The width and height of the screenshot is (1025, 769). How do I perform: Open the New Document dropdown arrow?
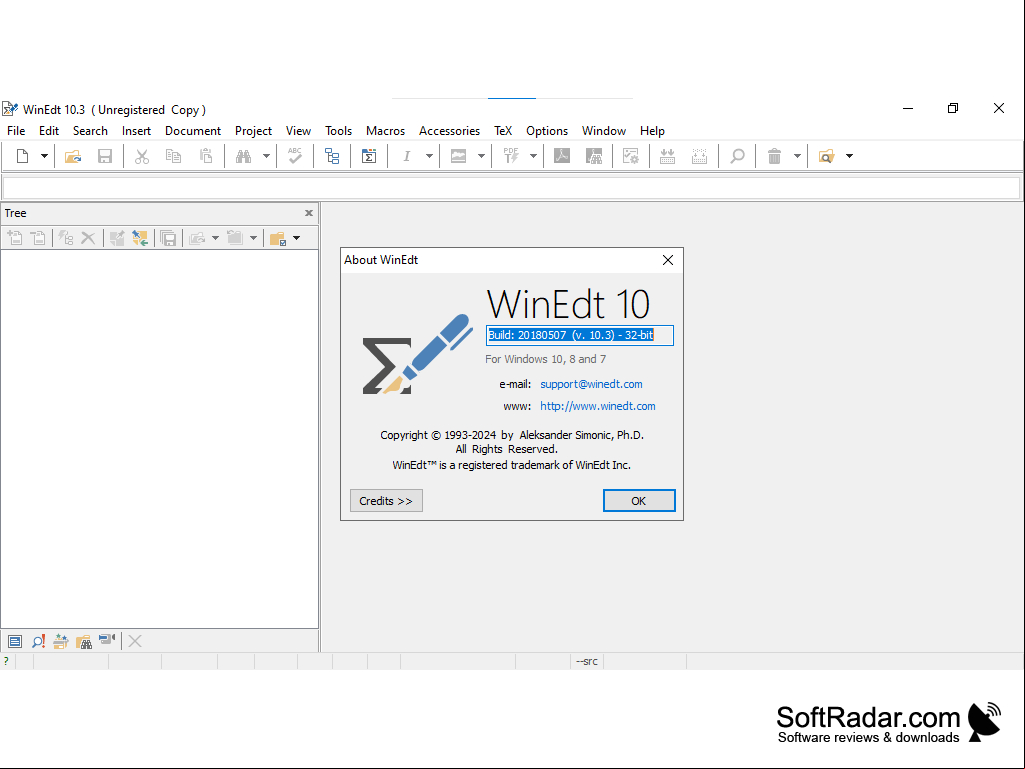44,156
